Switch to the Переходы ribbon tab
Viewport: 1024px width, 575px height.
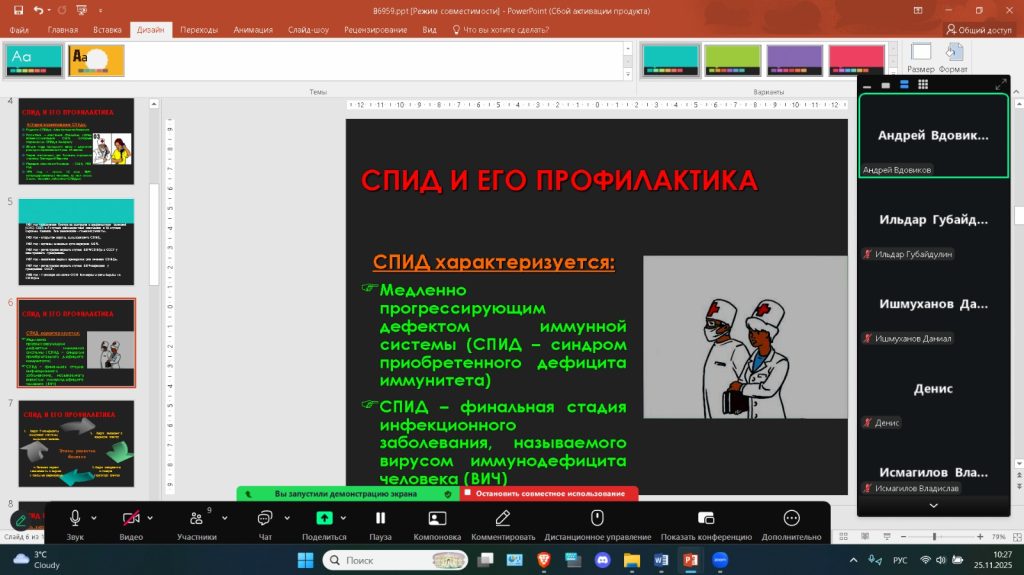199,30
